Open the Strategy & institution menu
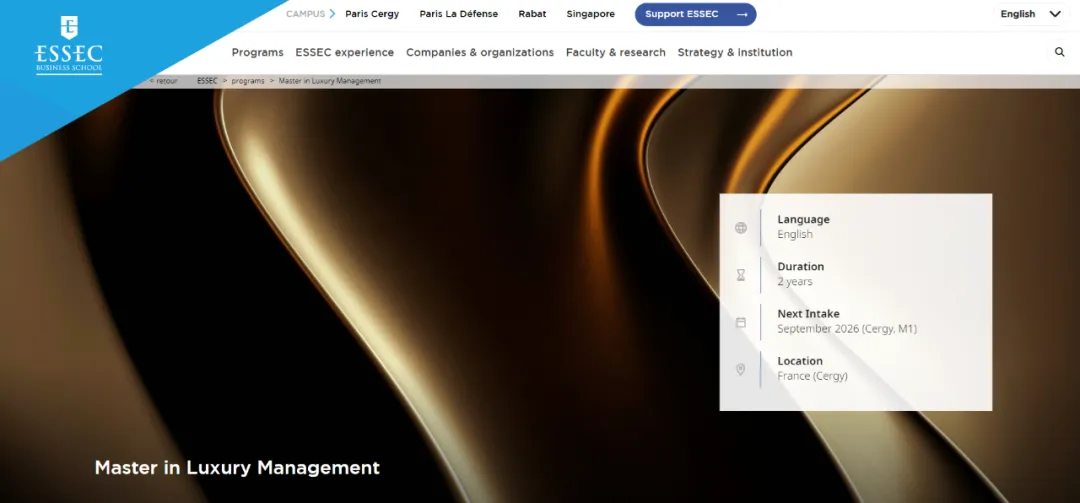The width and height of the screenshot is (1080, 503). pyautogui.click(x=734, y=52)
